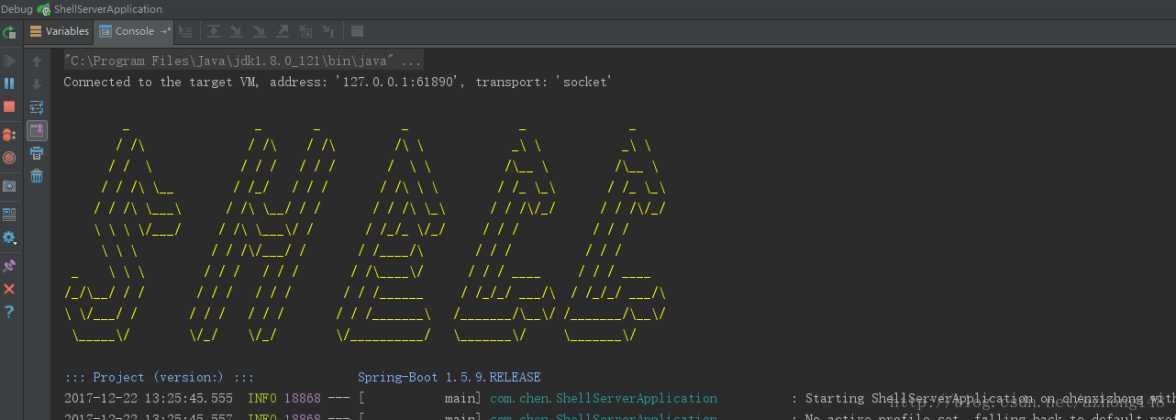Viewport: 1176px width, 420px height.
Task: Clear All console output with trash icon
Action: point(37,176)
